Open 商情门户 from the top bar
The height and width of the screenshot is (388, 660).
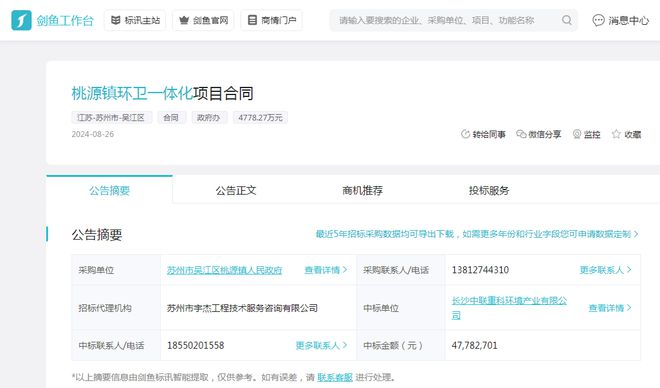tap(271, 20)
